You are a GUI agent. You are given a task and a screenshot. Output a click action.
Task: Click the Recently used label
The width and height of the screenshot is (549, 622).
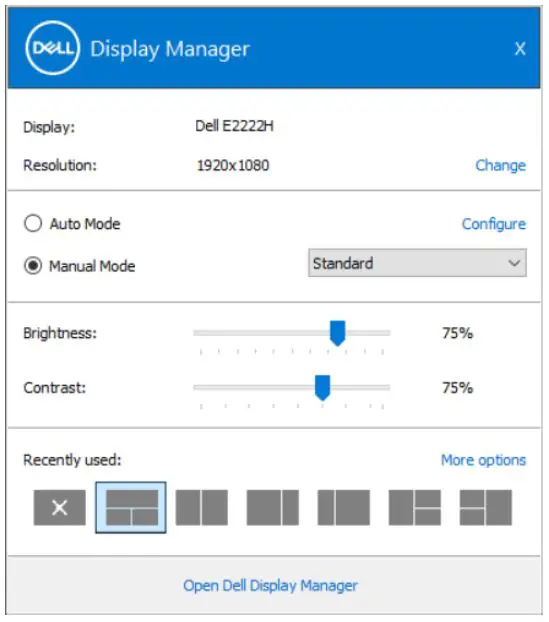pos(72,460)
